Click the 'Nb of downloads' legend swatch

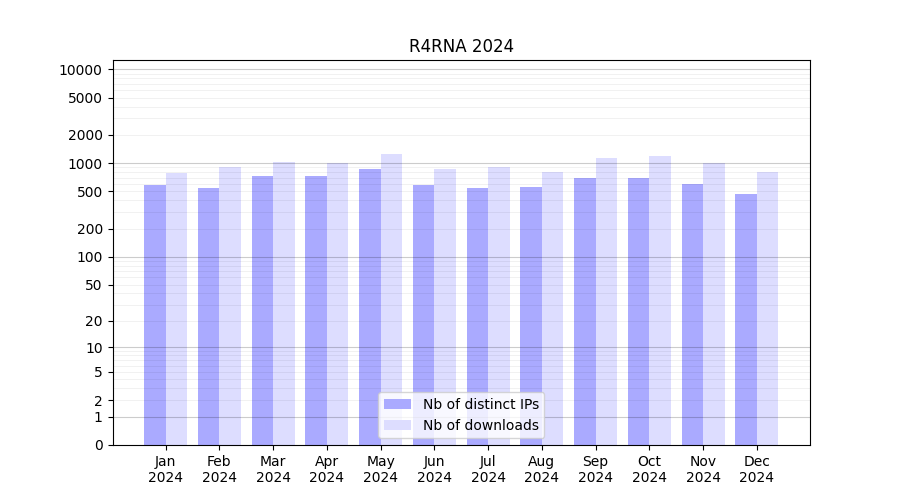coord(397,425)
